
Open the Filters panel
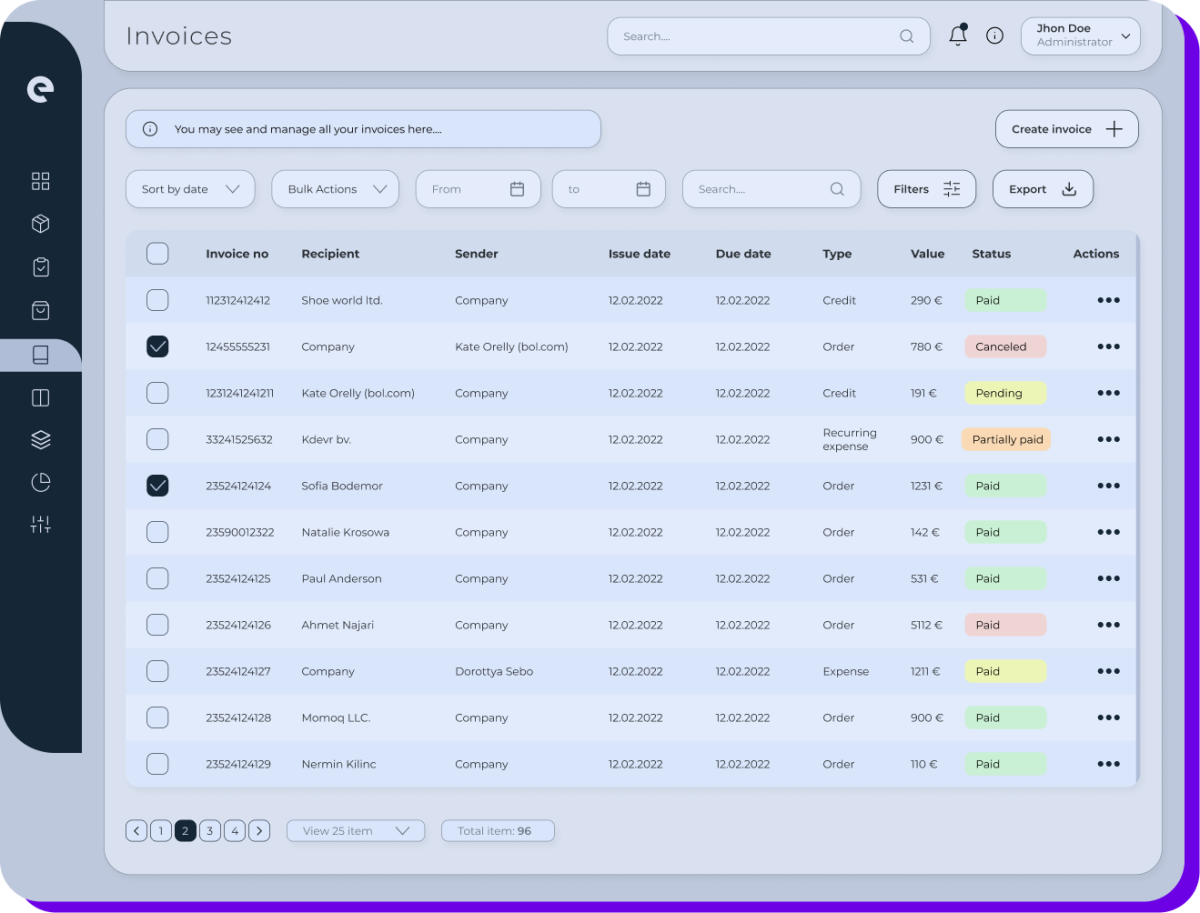coord(926,188)
